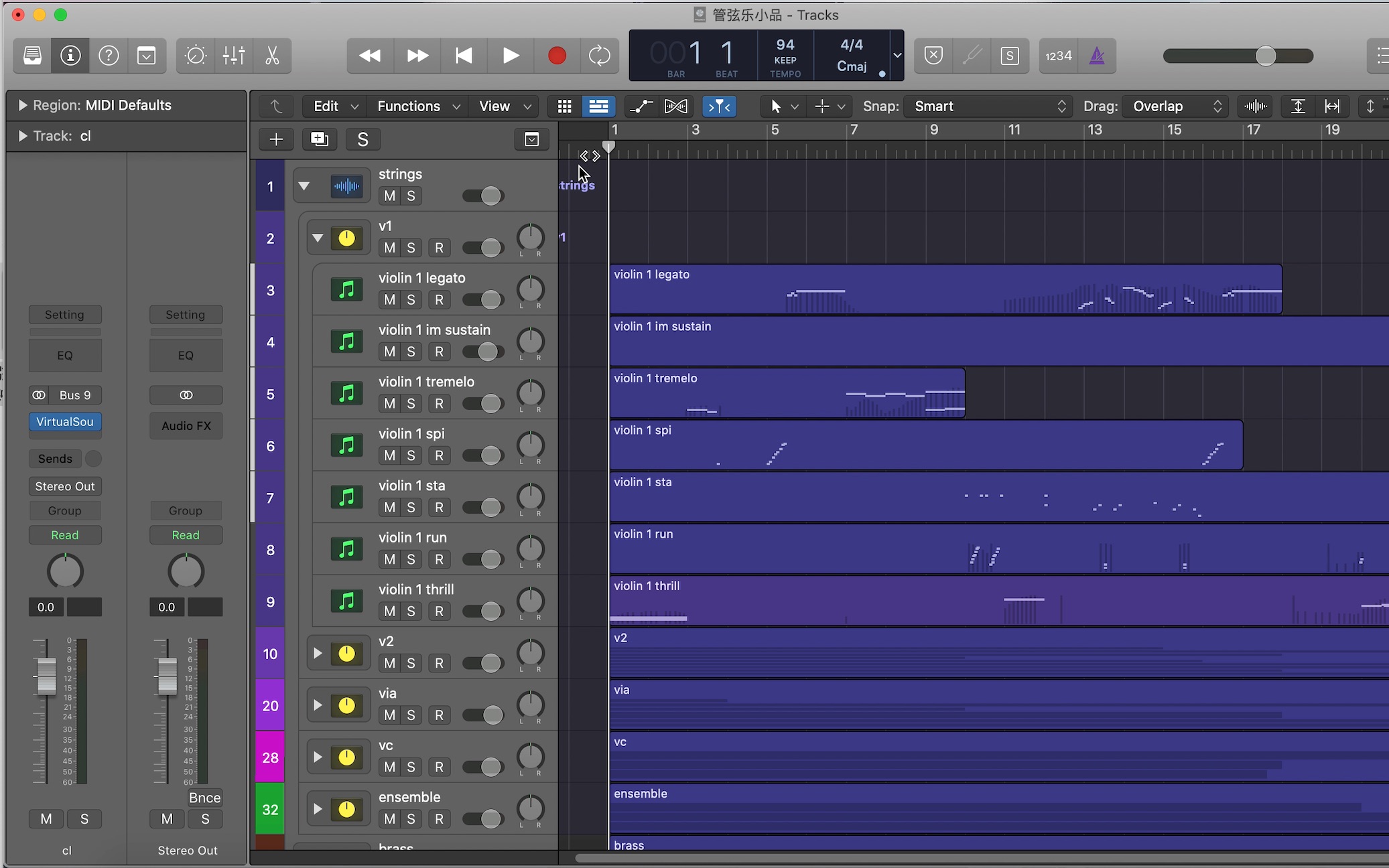Viewport: 1389px width, 868px height.
Task: Click the rewind to beginning button
Action: 463,56
